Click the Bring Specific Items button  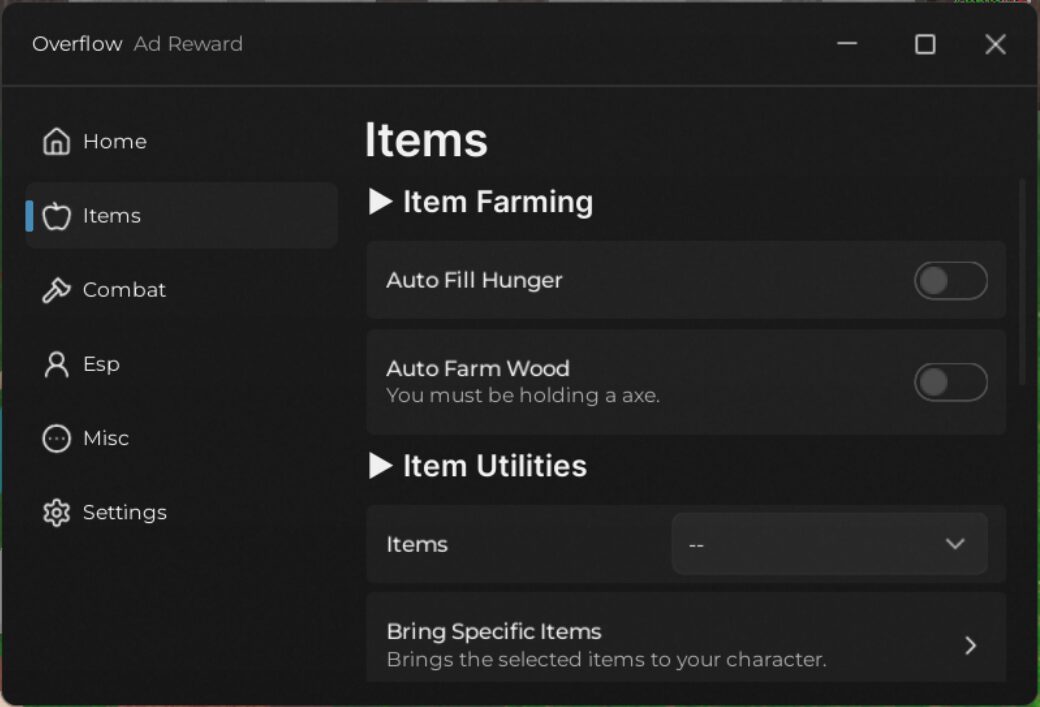(x=686, y=637)
